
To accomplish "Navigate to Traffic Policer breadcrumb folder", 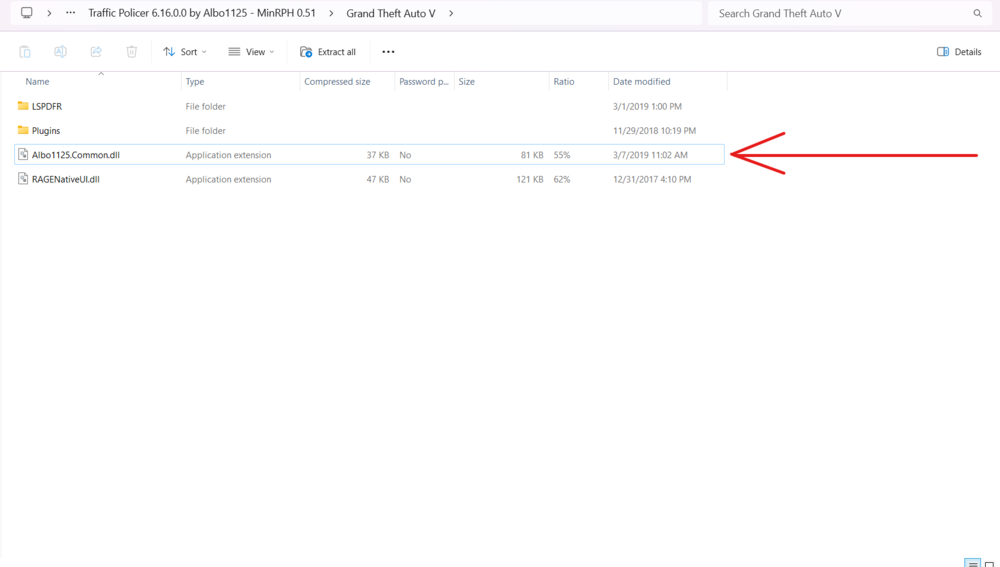I will pyautogui.click(x=208, y=13).
